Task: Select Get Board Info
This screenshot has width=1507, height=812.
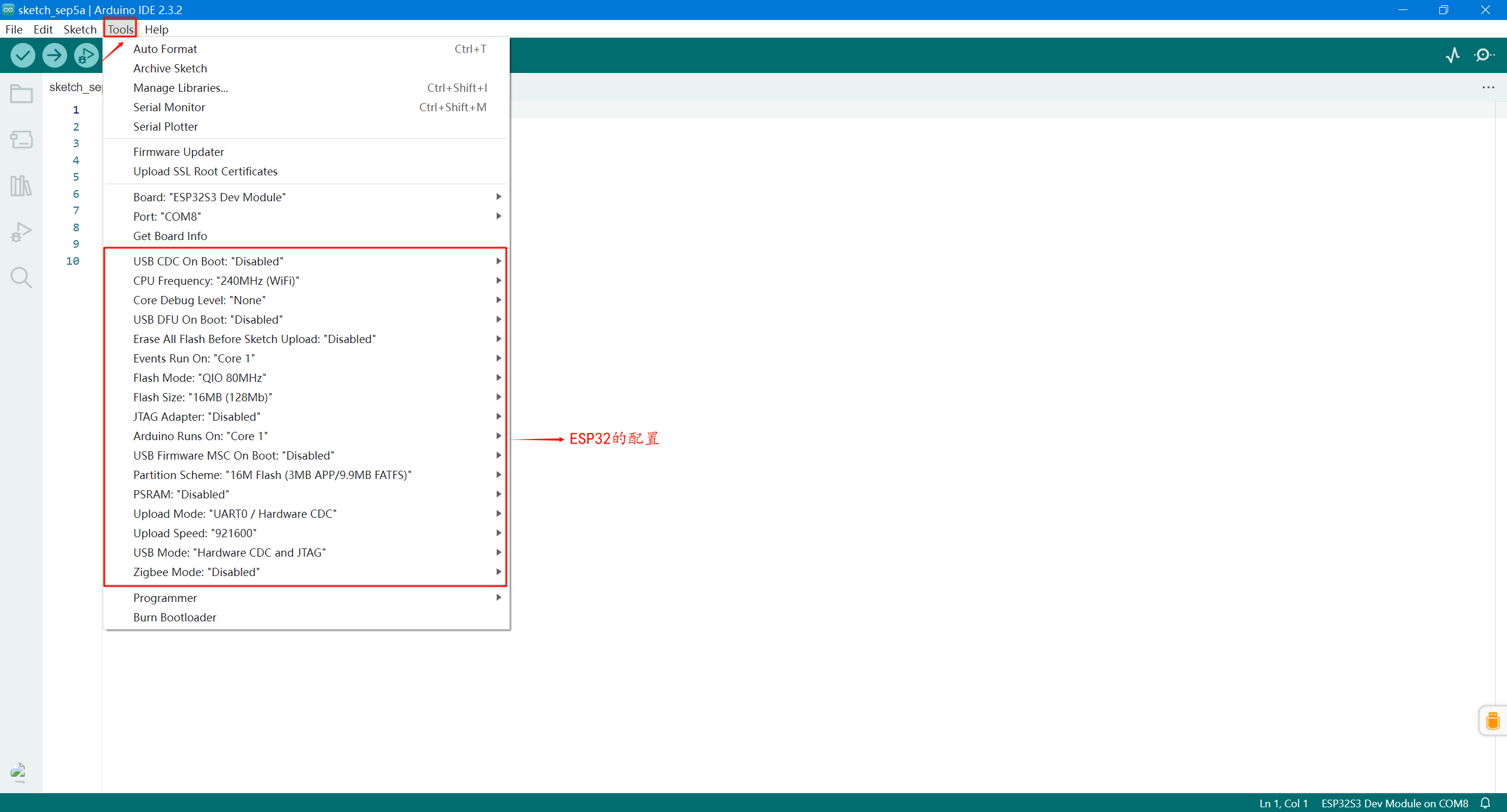Action: (170, 236)
